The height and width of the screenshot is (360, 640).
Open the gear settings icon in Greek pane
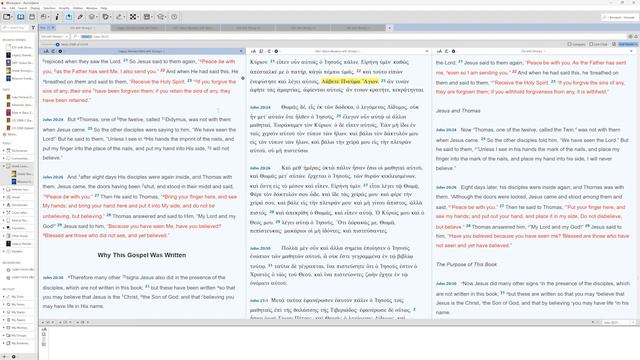276,51
